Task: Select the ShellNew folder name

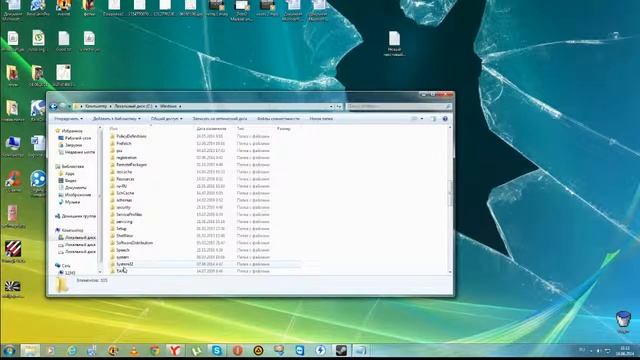Action: coord(124,236)
